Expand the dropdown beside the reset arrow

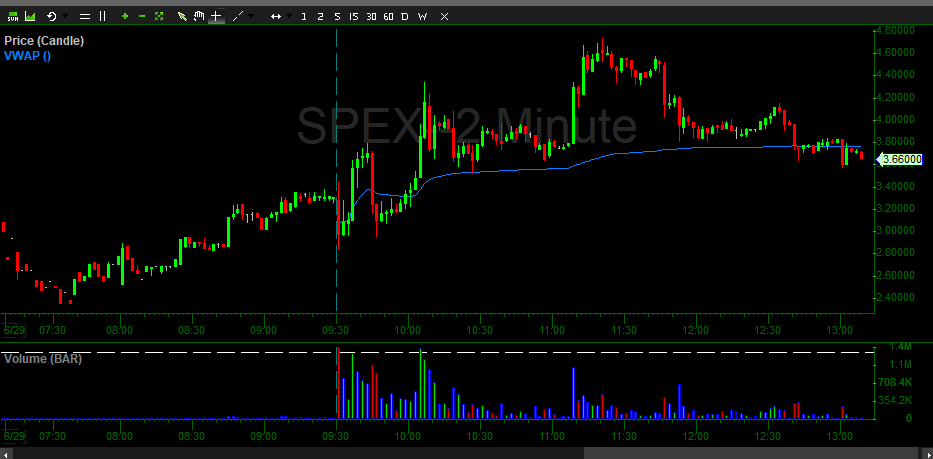(65, 17)
